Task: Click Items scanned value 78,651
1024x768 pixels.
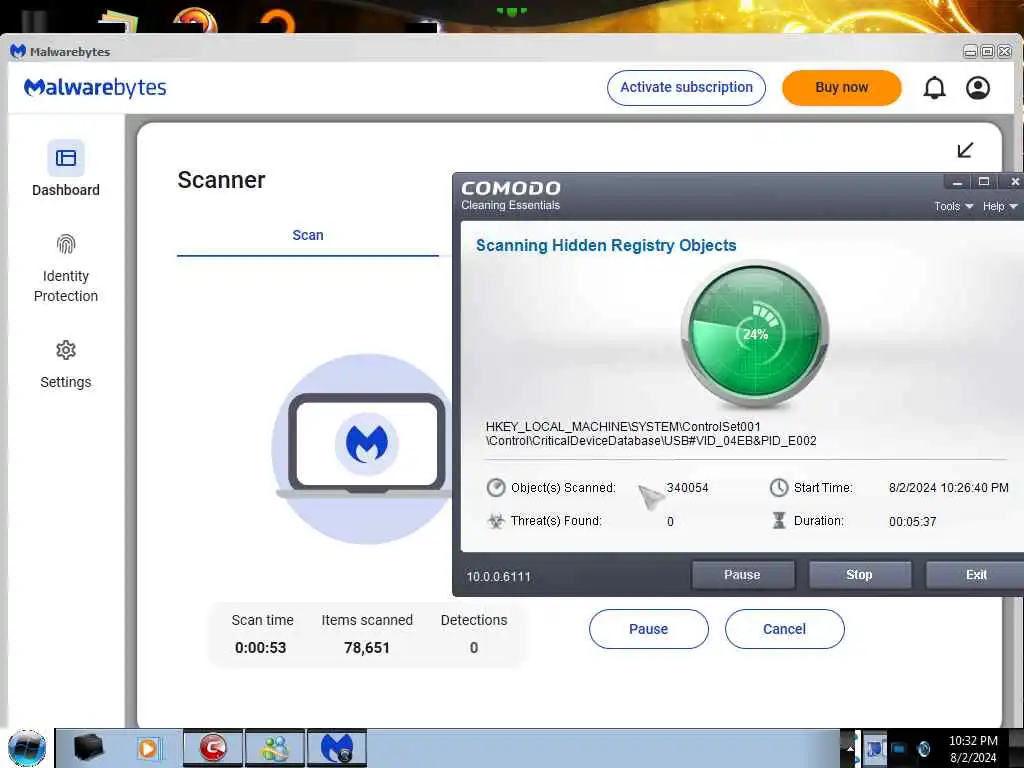Action: (x=367, y=648)
